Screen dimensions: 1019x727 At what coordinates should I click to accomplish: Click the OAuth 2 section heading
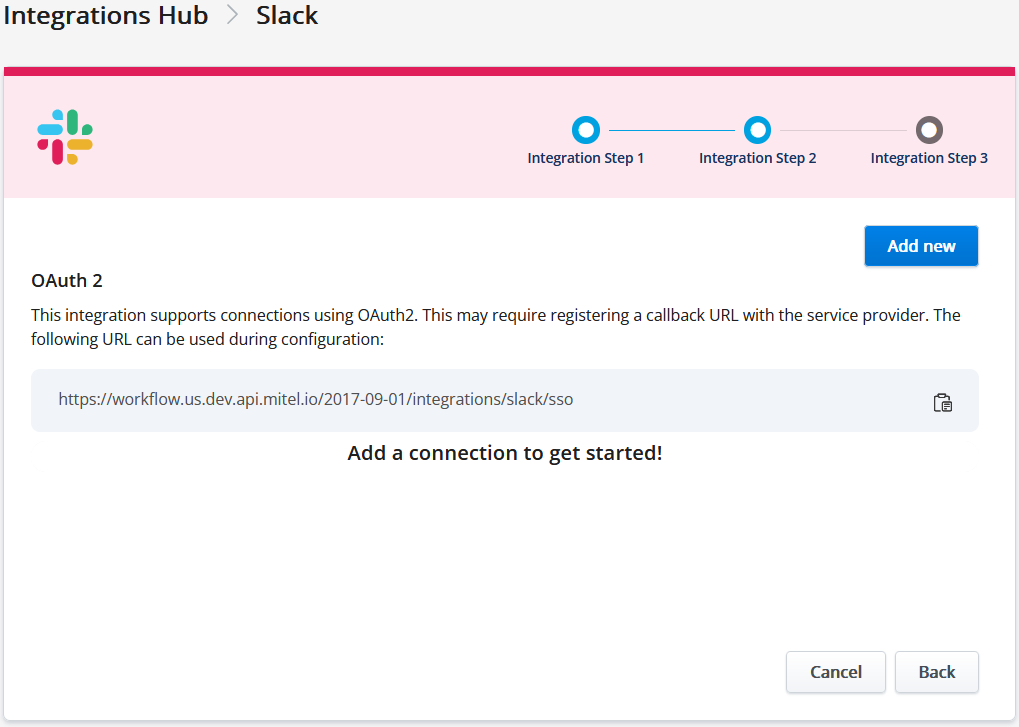point(66,280)
